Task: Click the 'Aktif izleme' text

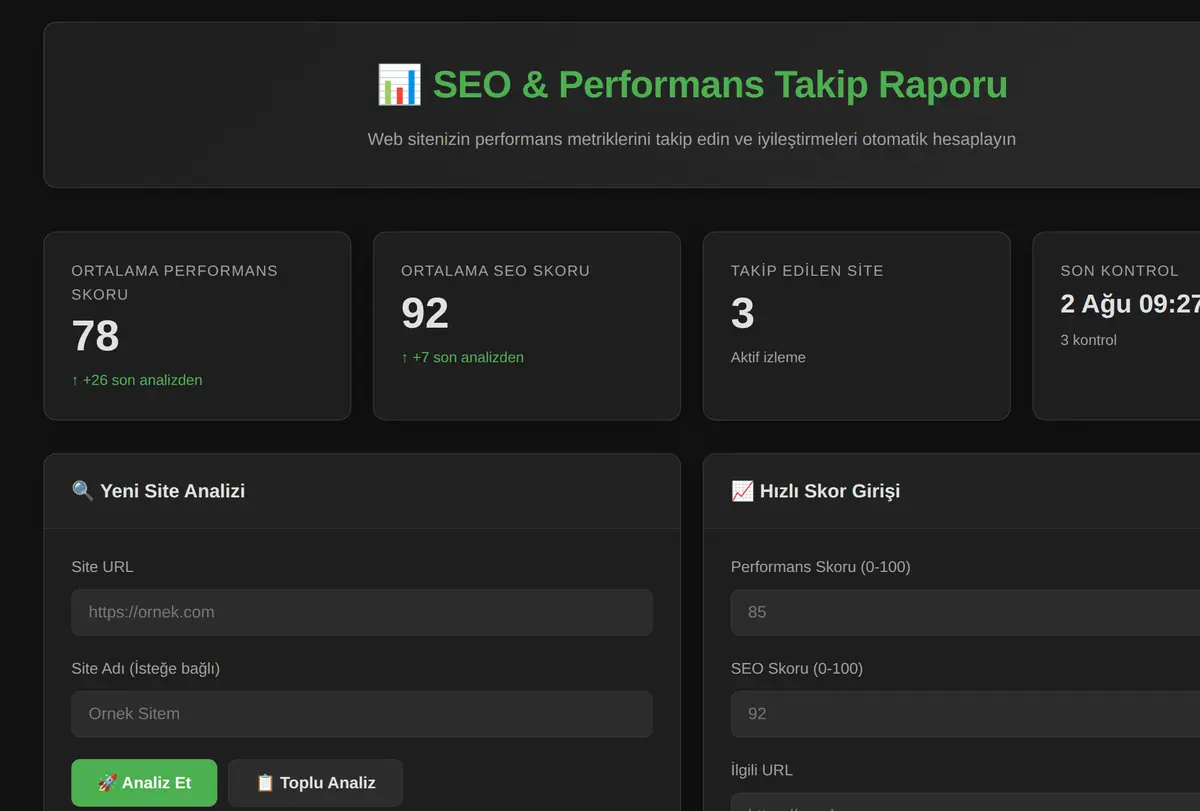Action: click(768, 357)
